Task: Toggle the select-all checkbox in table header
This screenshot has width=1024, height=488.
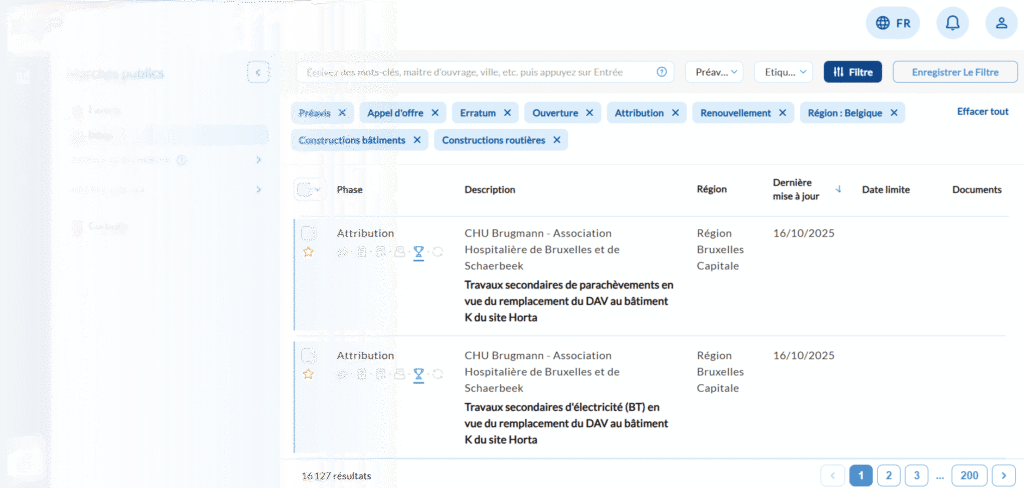Action: click(304, 189)
